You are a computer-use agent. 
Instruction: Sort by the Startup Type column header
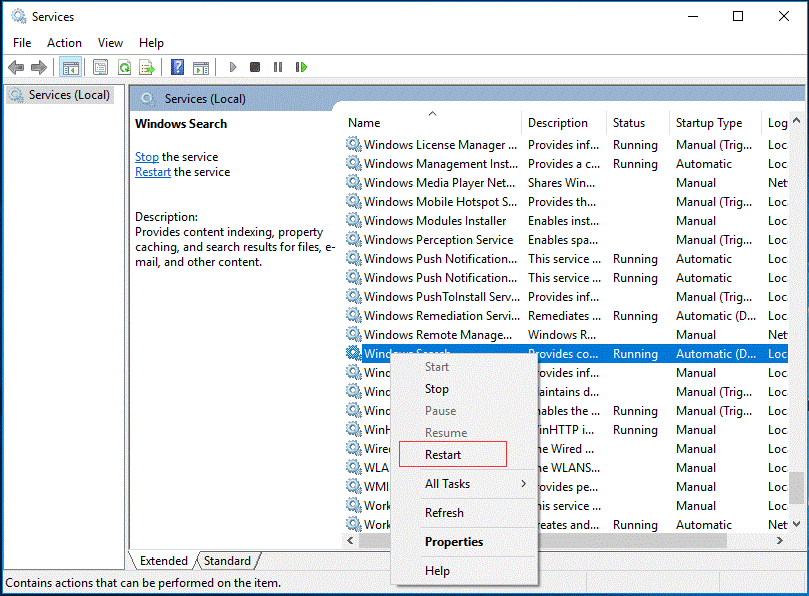coord(708,123)
